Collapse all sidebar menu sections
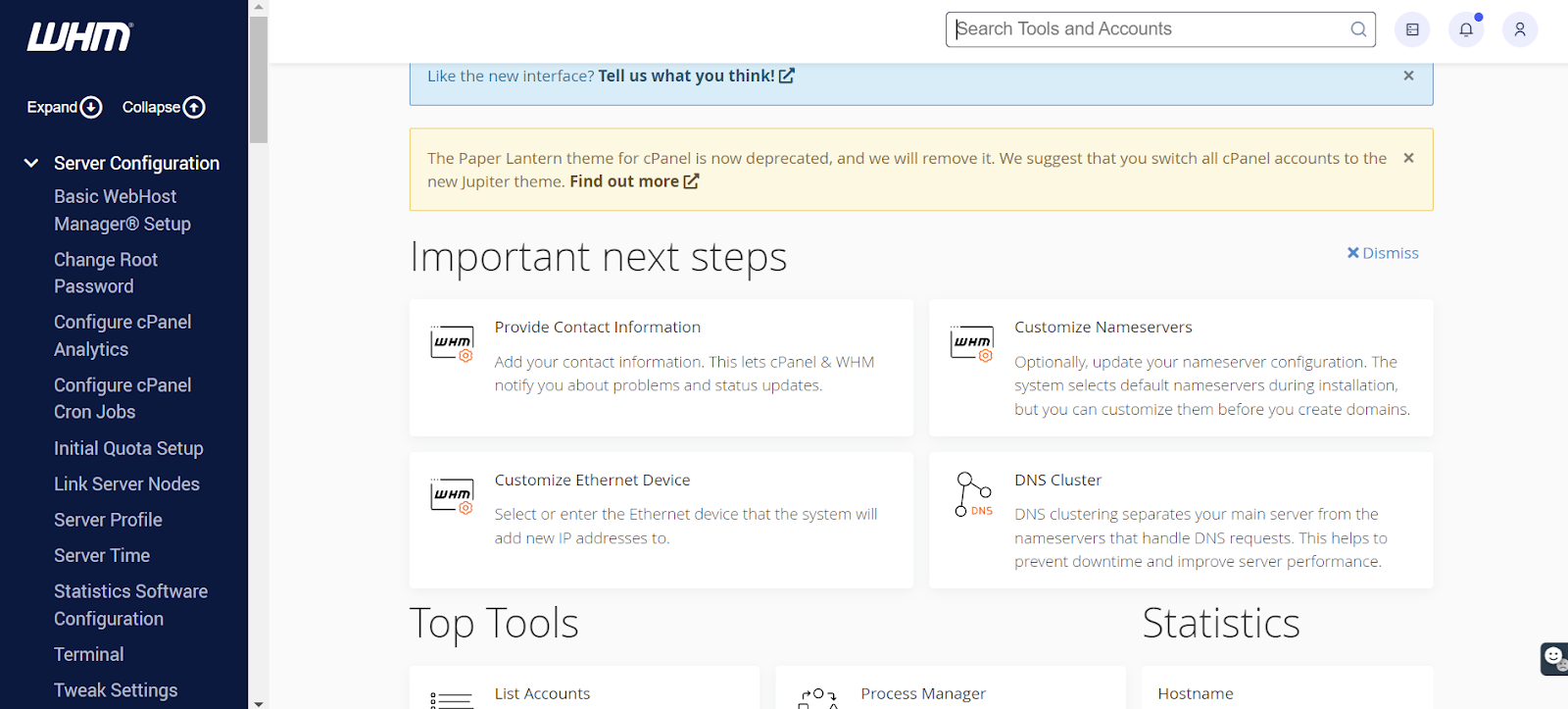1568x709 pixels. [164, 107]
